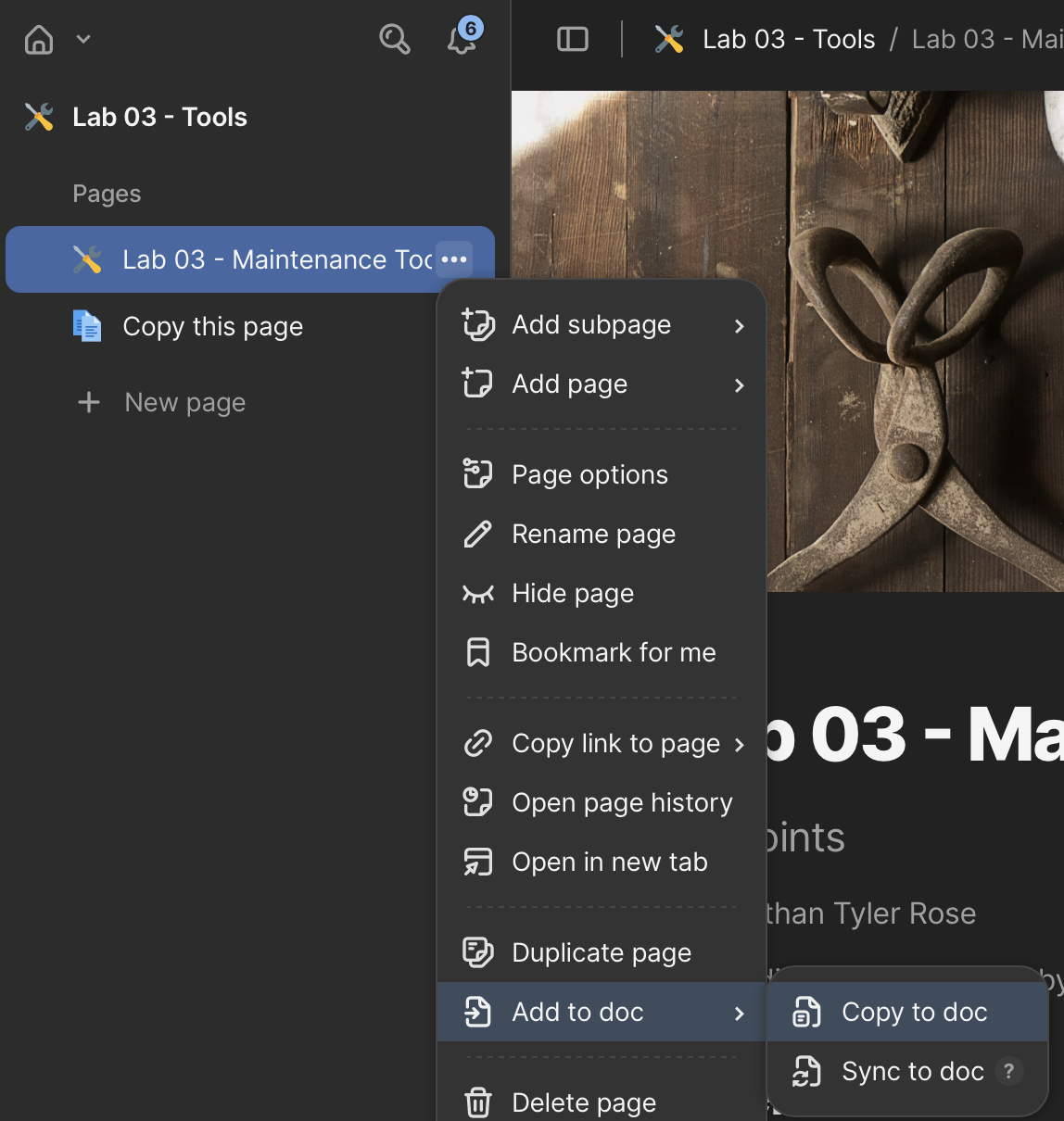The image size is (1064, 1121).
Task: Open 'Copy this page' in sidebar
Action: (x=213, y=326)
